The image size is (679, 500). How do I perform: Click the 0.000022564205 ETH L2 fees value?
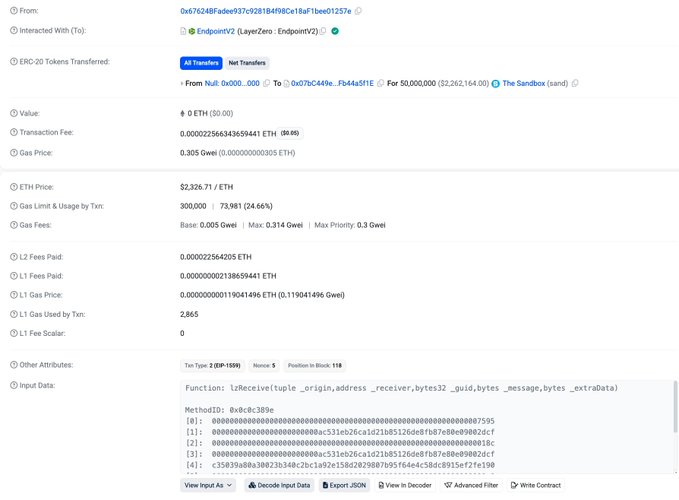(x=216, y=257)
